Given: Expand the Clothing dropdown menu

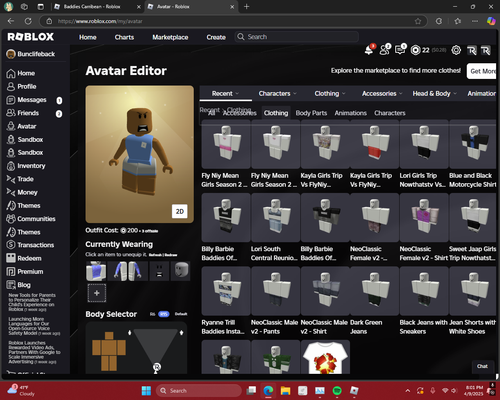Looking at the screenshot, I should (330, 94).
